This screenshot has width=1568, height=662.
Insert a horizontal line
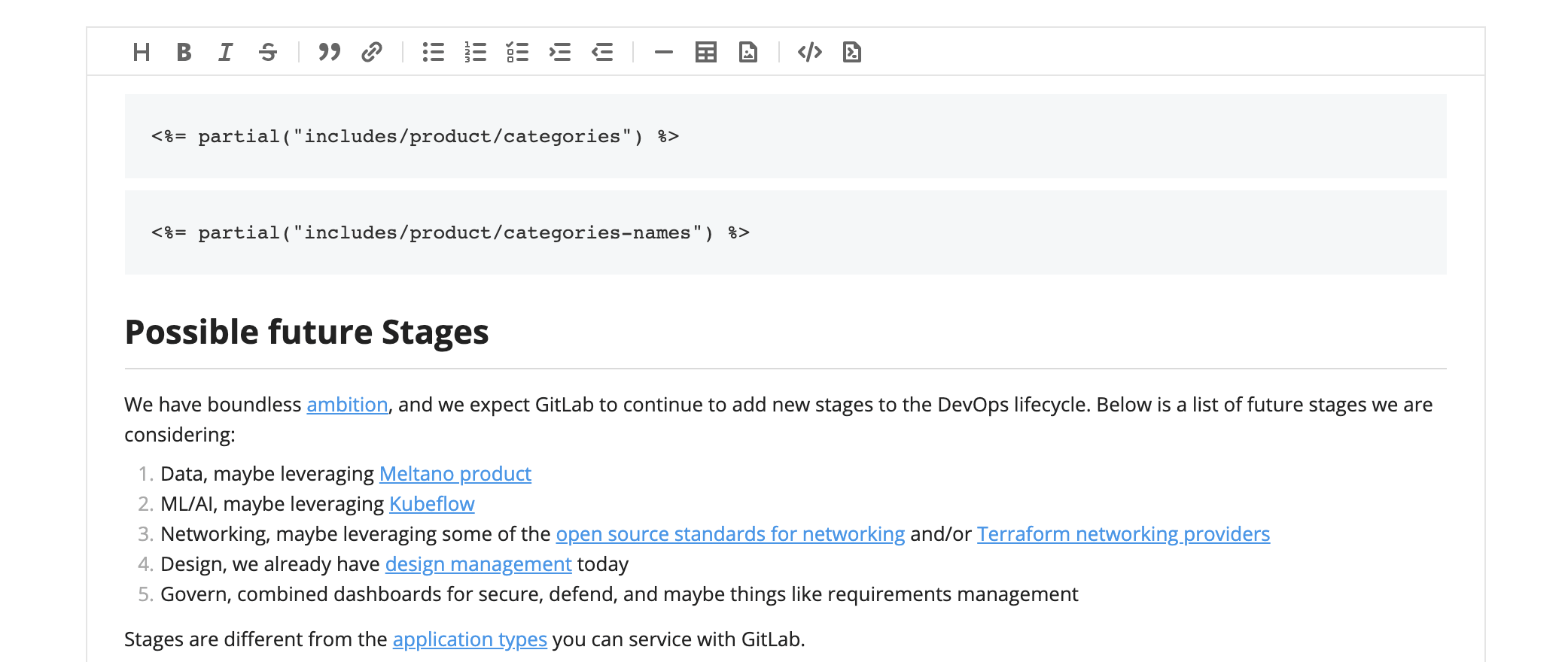(663, 52)
